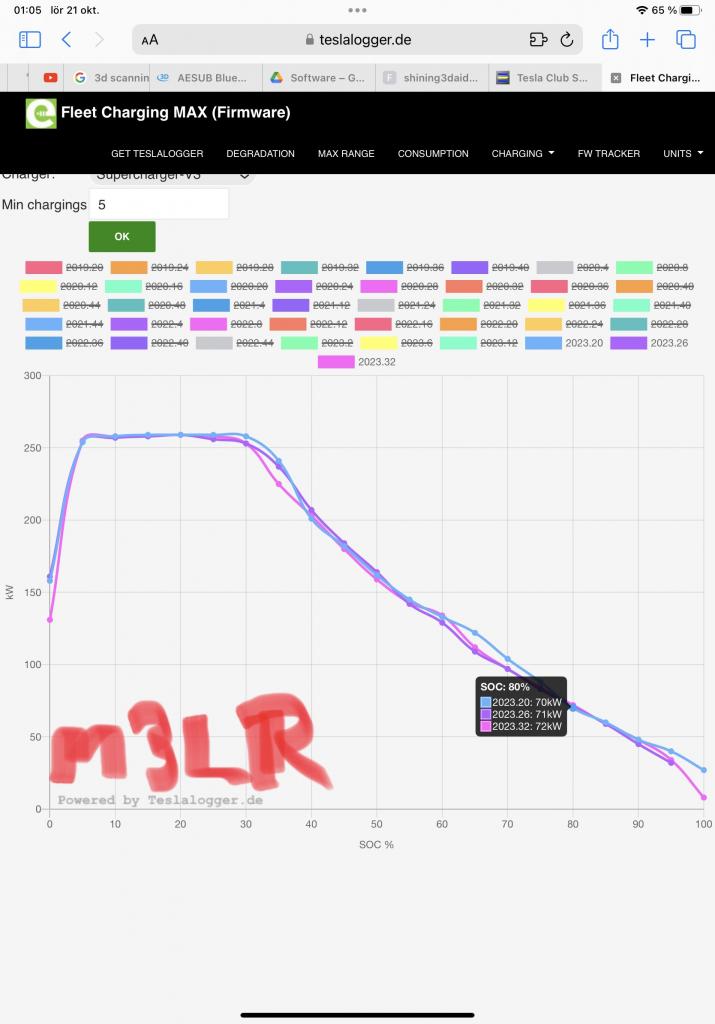Close the Fleet Charging tab via X
The height and width of the screenshot is (1024, 715).
(x=616, y=78)
